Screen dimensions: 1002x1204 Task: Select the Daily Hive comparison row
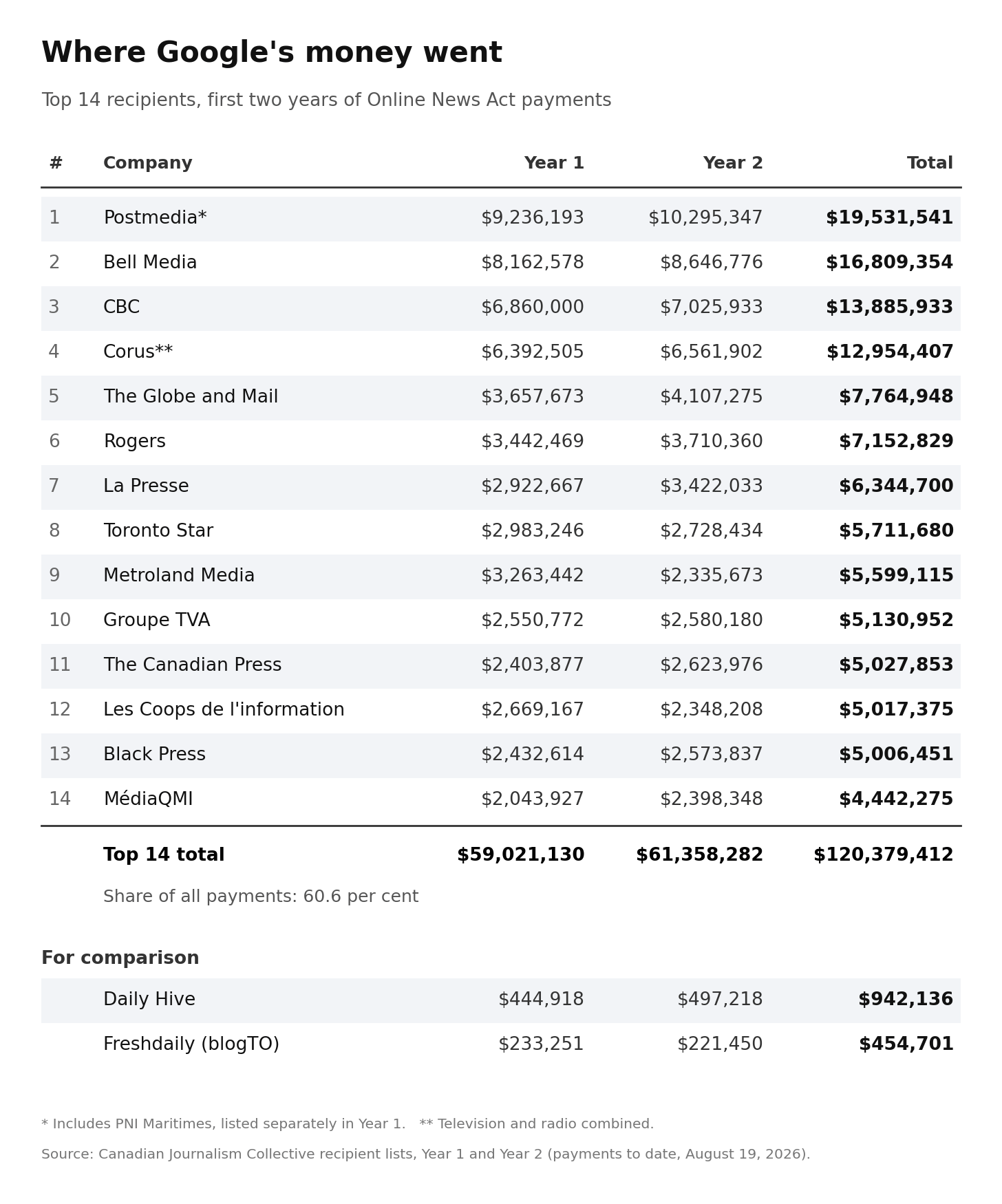point(501,1000)
